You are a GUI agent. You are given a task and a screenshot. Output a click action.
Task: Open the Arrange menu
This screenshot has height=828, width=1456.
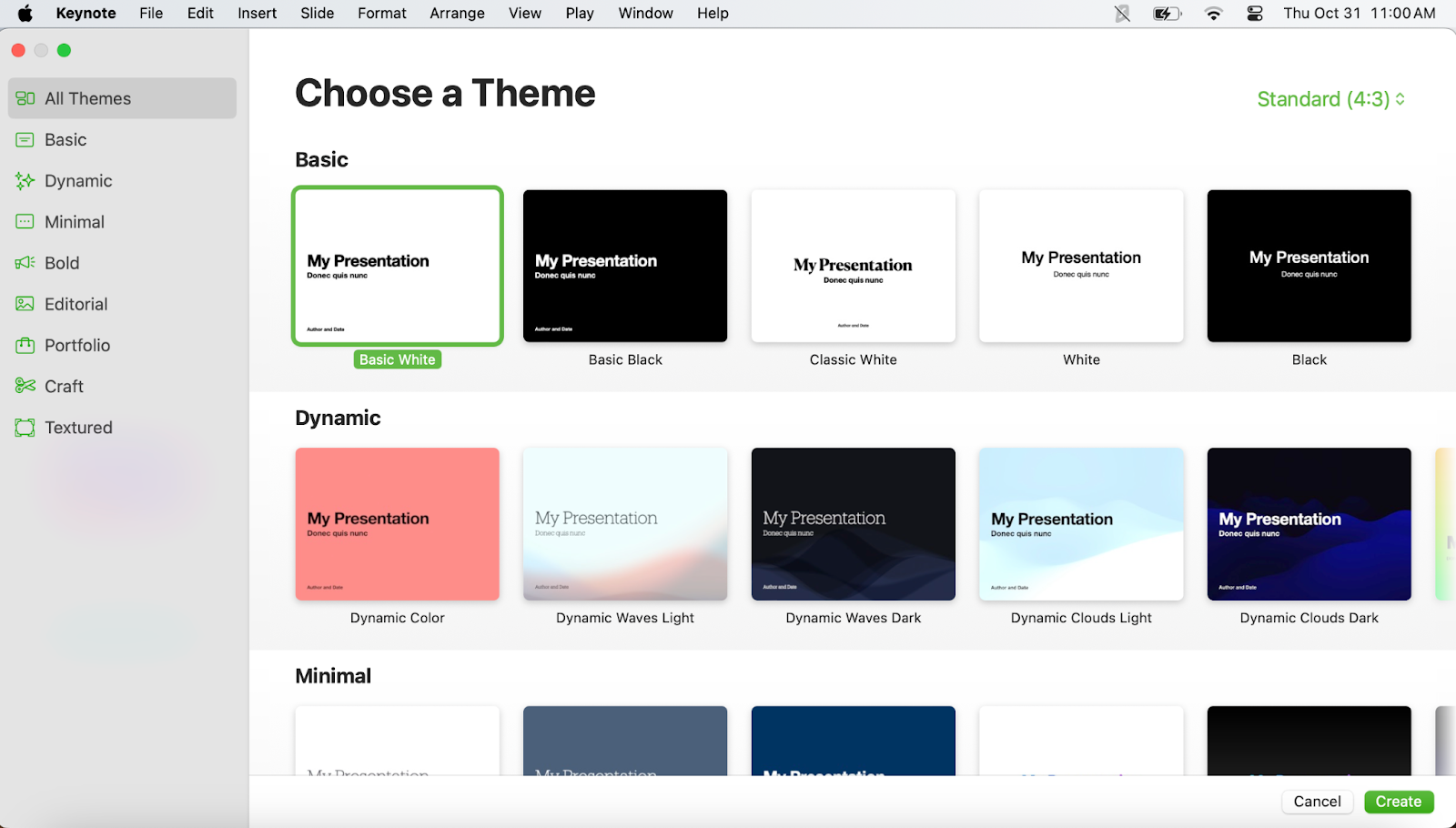click(x=457, y=14)
